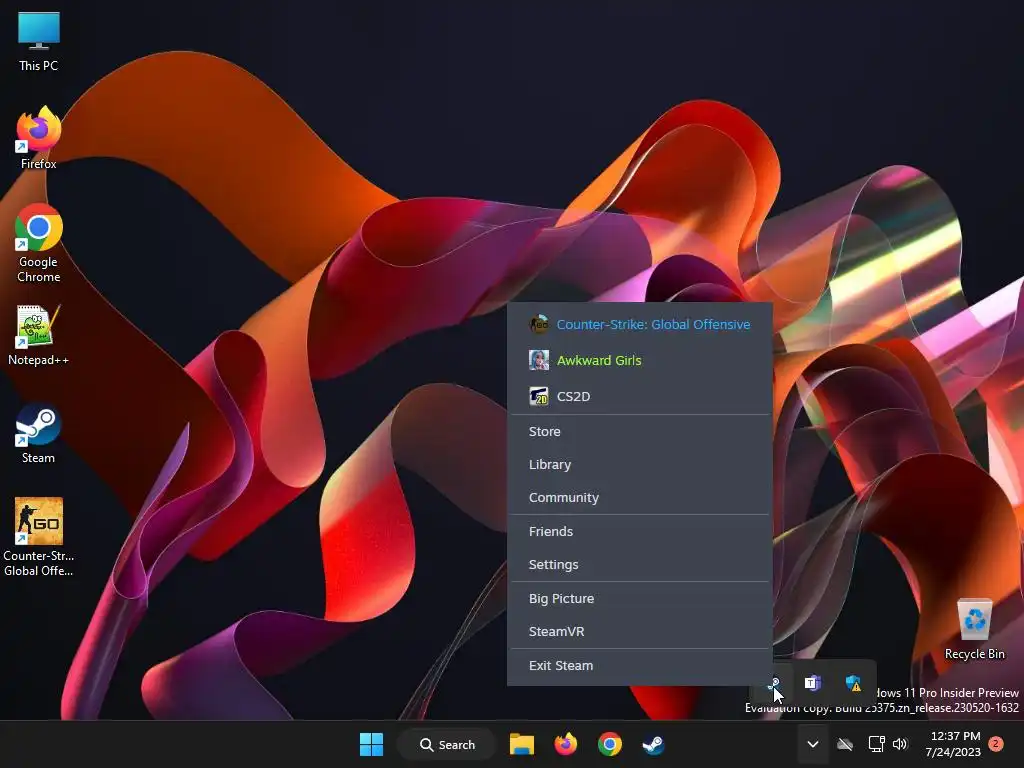
Task: Open Steam Settings from tray menu
Action: 639,564
